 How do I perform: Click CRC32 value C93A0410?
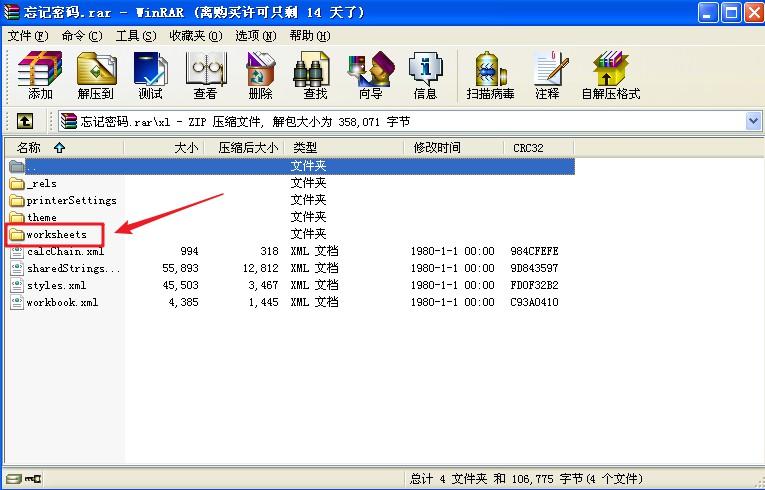534,303
